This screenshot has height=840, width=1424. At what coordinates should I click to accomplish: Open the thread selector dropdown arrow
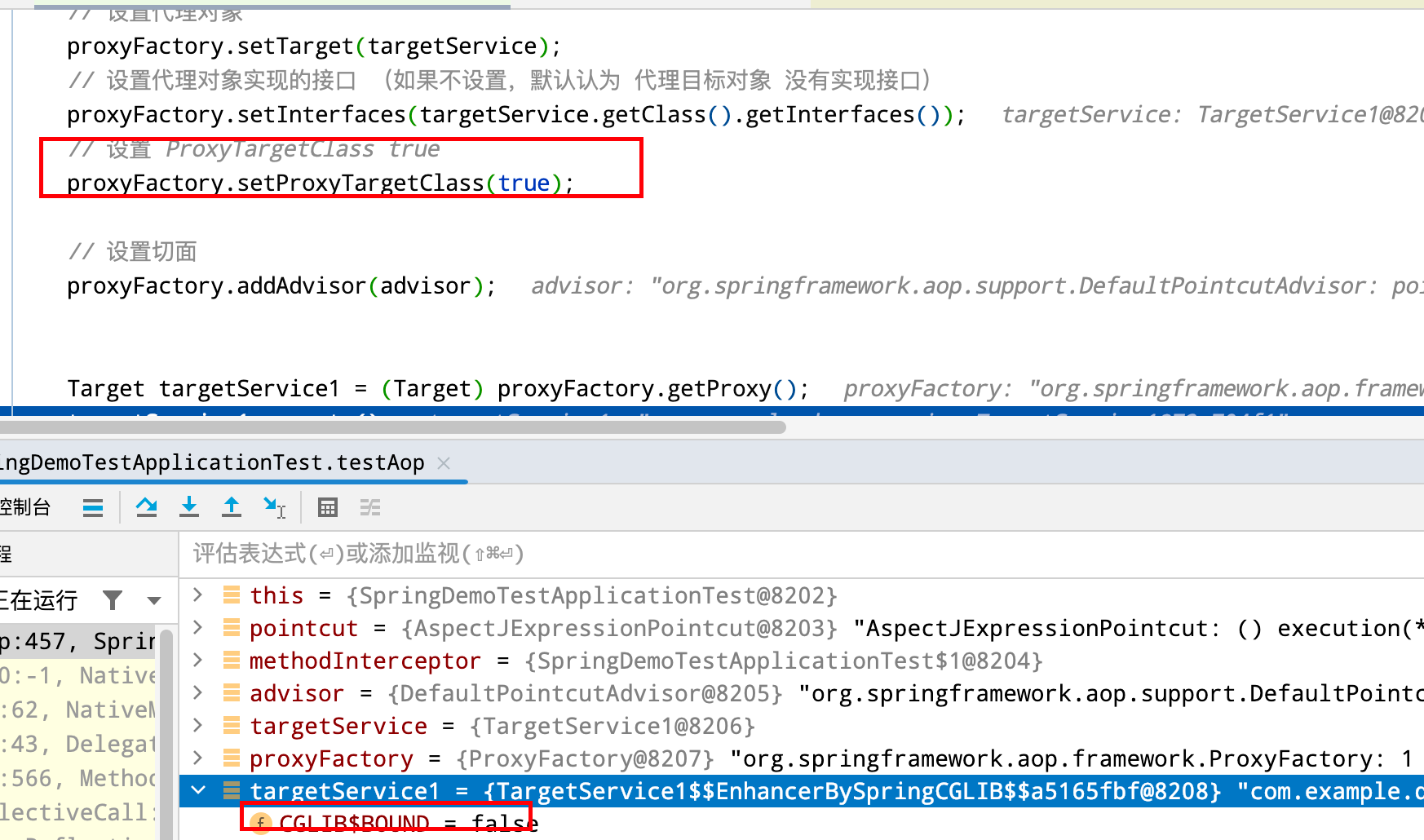(x=154, y=601)
